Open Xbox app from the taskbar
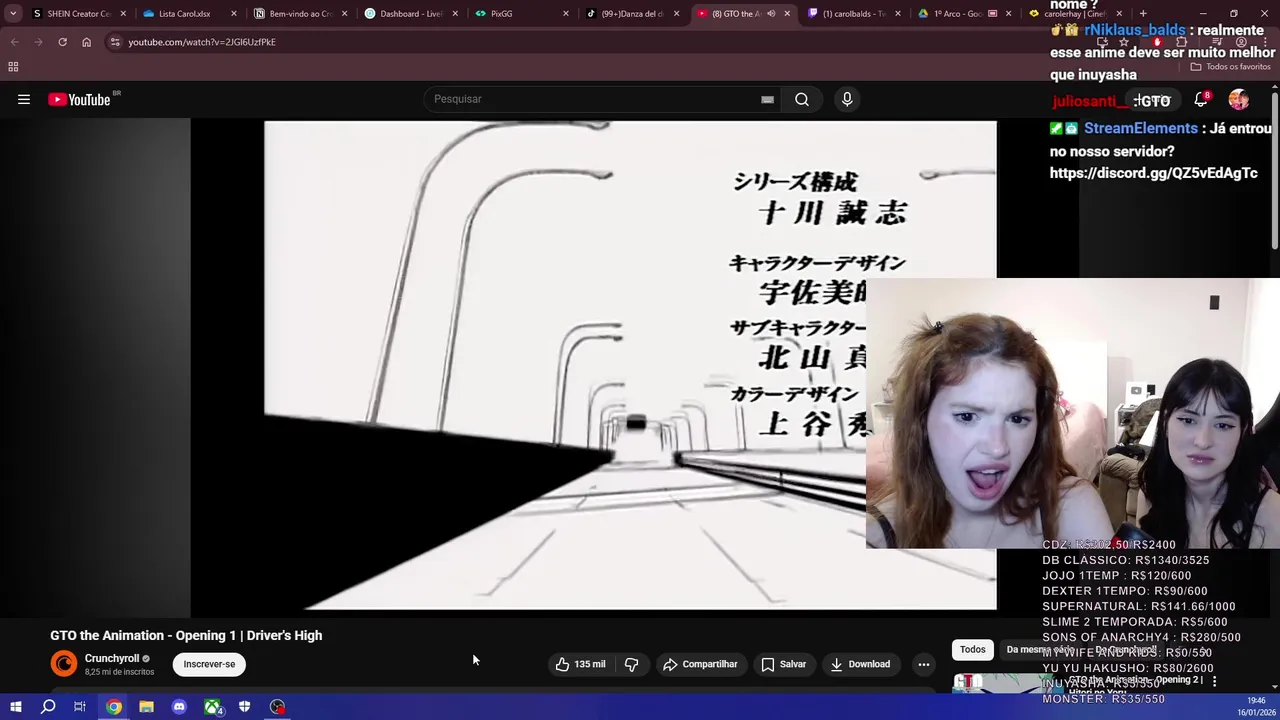The width and height of the screenshot is (1280, 720). (x=212, y=707)
